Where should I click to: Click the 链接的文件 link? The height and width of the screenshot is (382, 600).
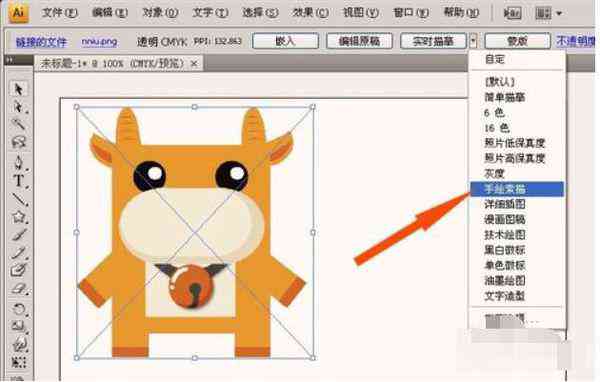click(x=41, y=41)
